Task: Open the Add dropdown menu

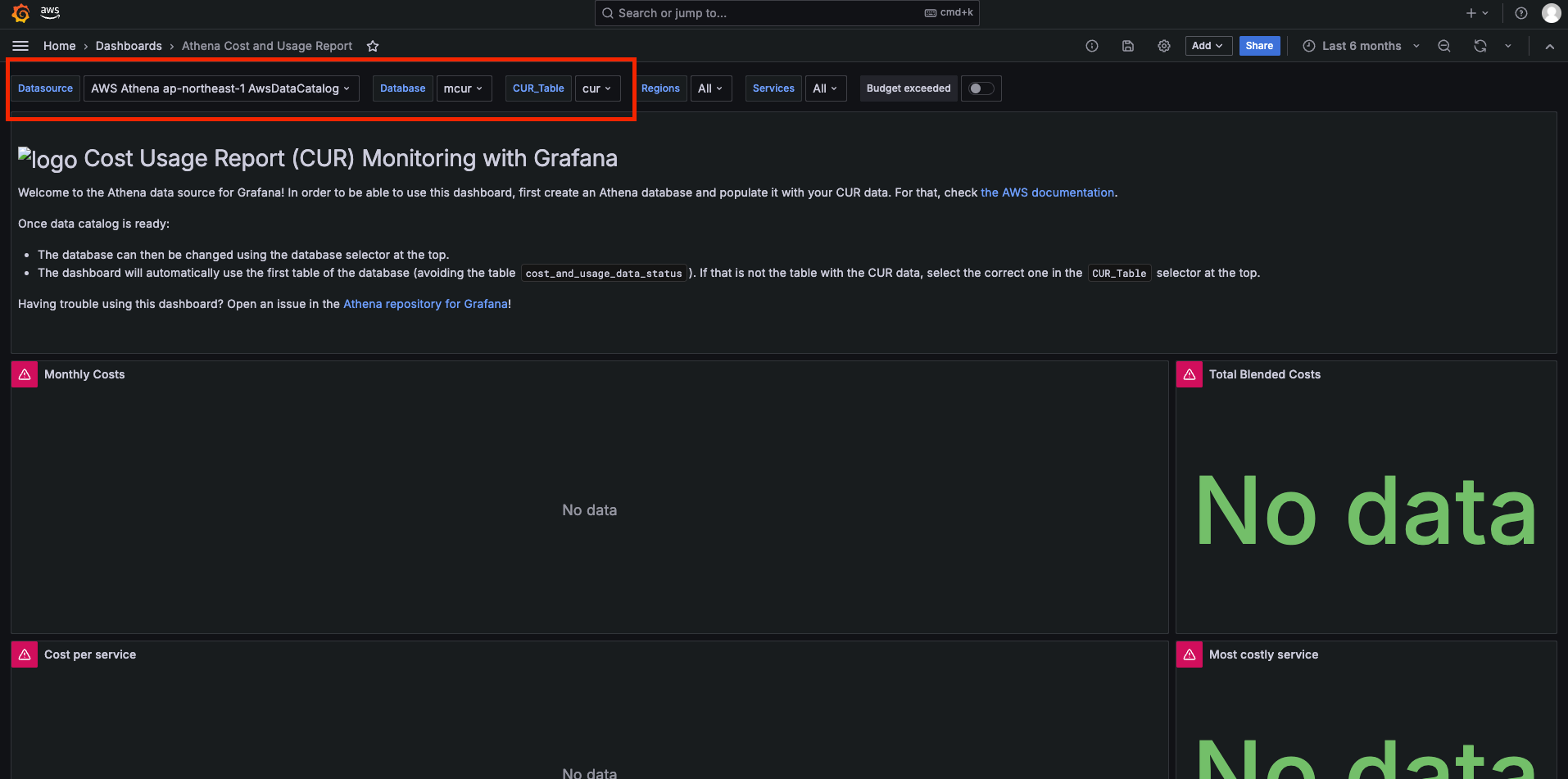Action: tap(1208, 46)
